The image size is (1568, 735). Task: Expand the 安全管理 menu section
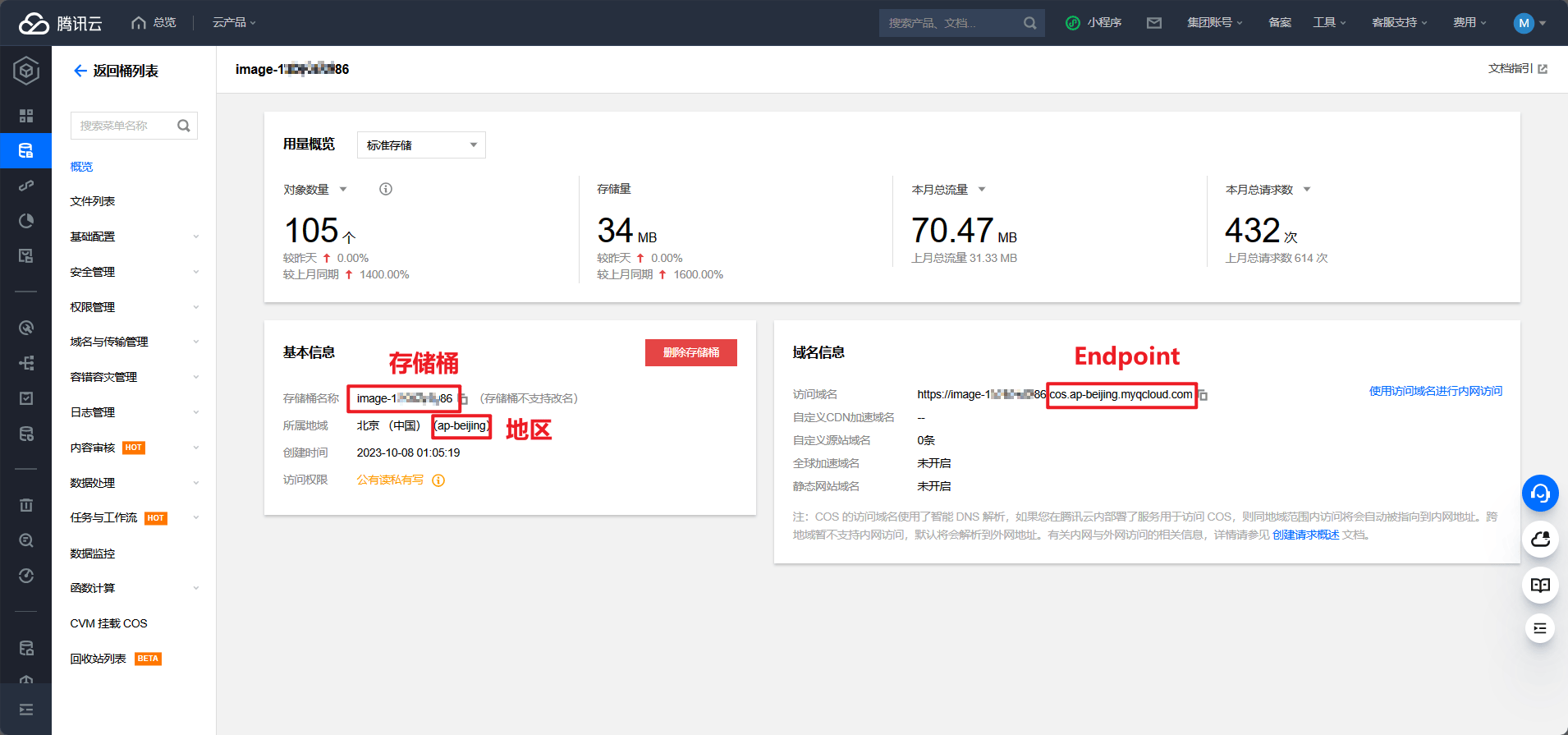(134, 272)
